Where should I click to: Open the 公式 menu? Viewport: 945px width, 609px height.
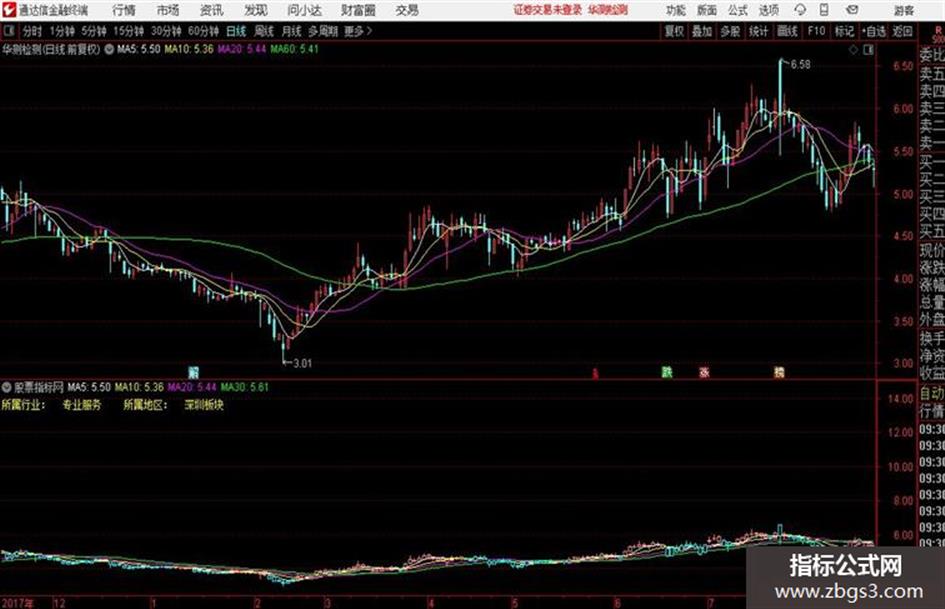(x=737, y=10)
